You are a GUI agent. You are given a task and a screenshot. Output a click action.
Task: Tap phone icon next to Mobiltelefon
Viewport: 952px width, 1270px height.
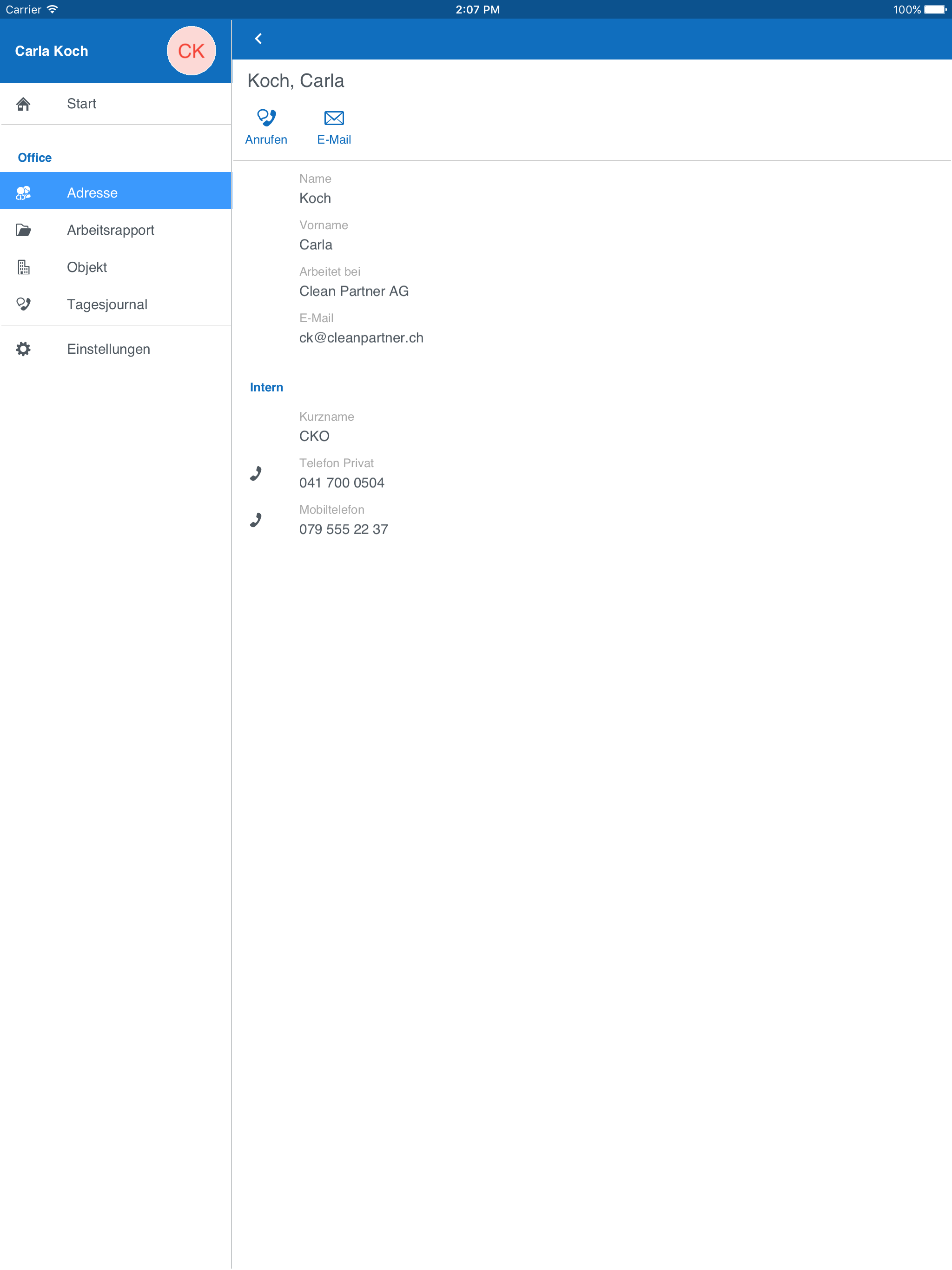pos(256,520)
